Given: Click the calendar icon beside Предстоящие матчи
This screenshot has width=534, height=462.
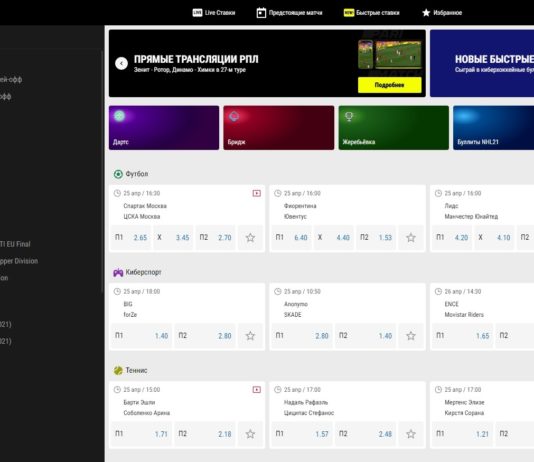Looking at the screenshot, I should coord(261,13).
